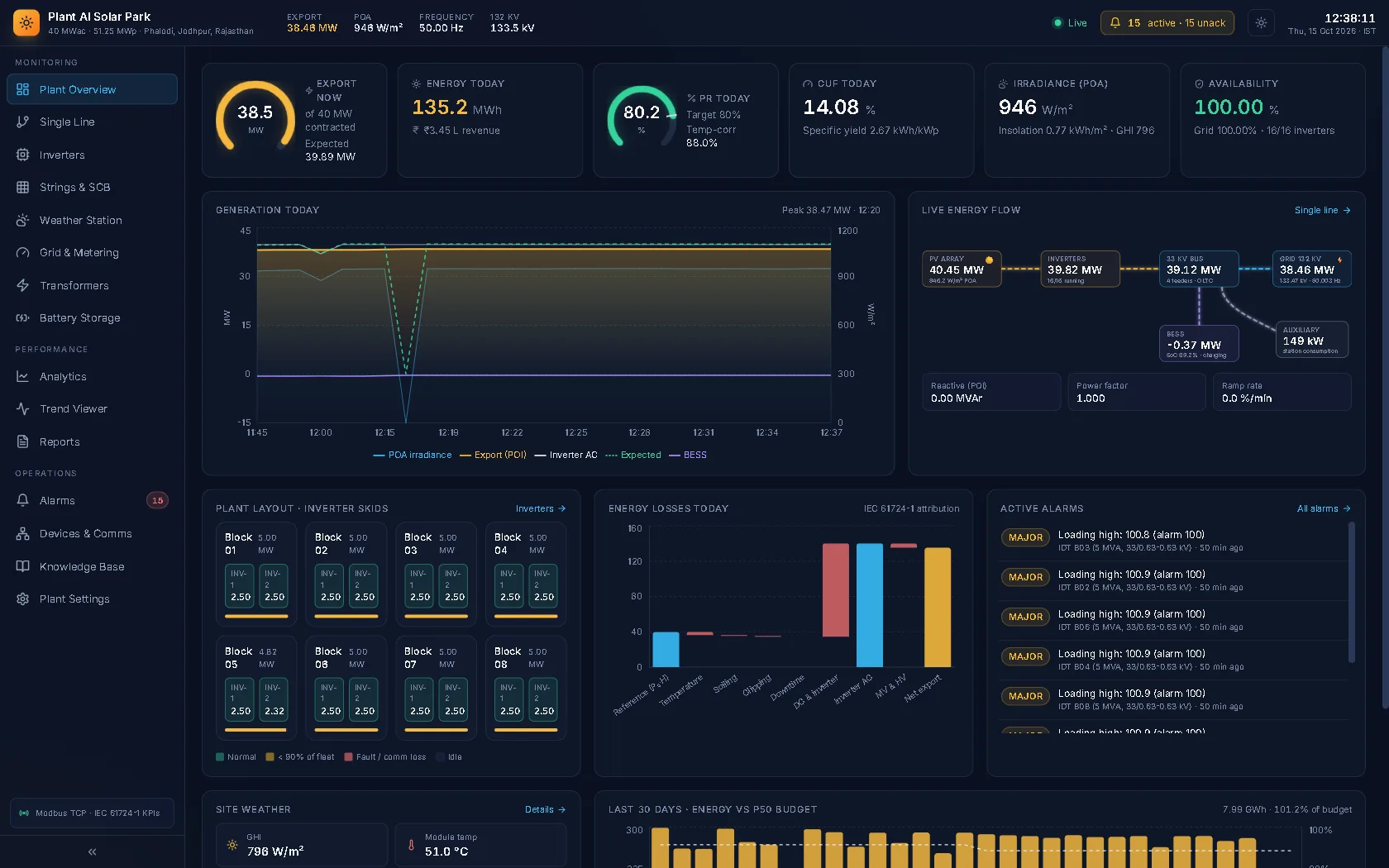Toggle the light/dark theme sun button
Viewport: 1389px width, 868px height.
(1261, 23)
